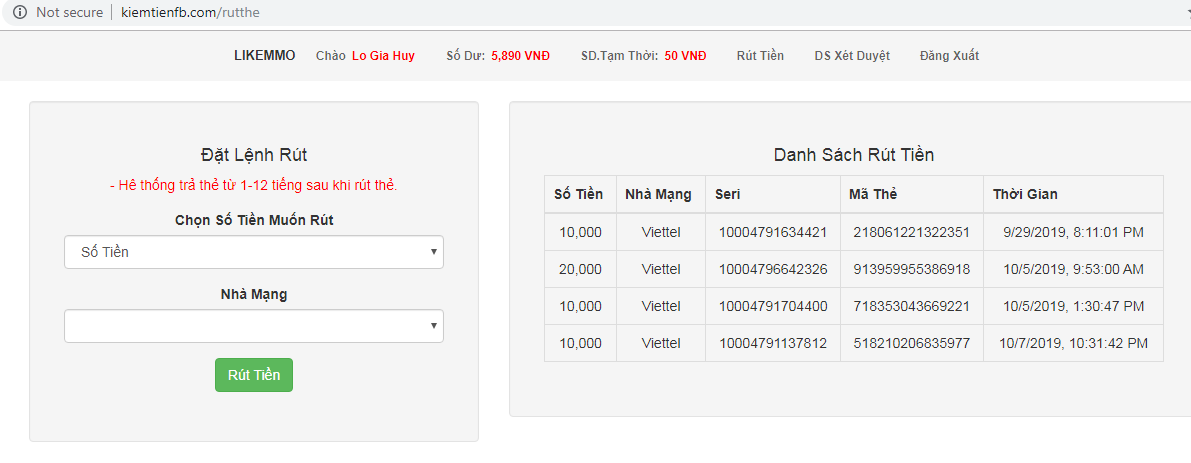Select the Số Tiền column header
This screenshot has height=463, width=1191.
579,194
